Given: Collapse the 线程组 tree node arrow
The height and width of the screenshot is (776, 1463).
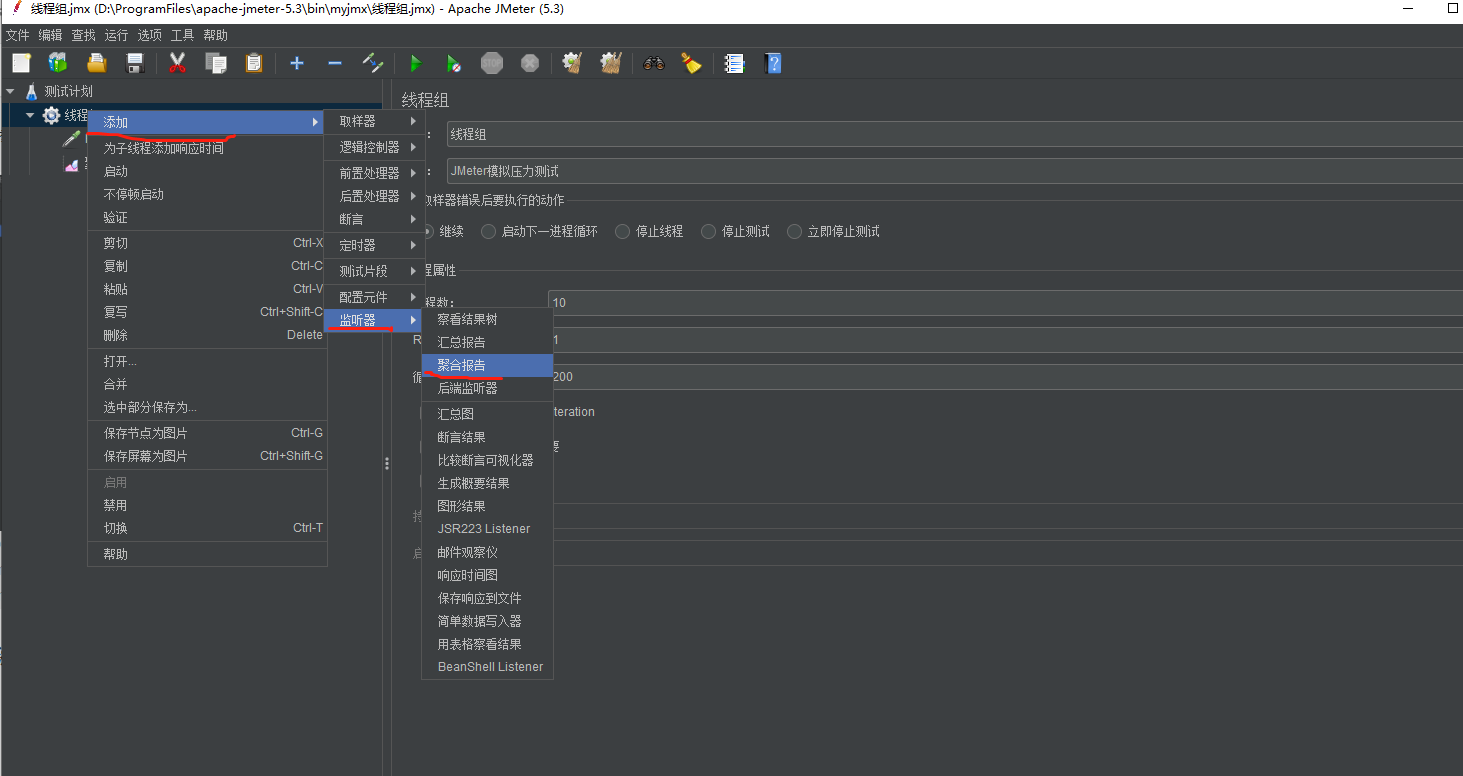Looking at the screenshot, I should (x=30, y=115).
